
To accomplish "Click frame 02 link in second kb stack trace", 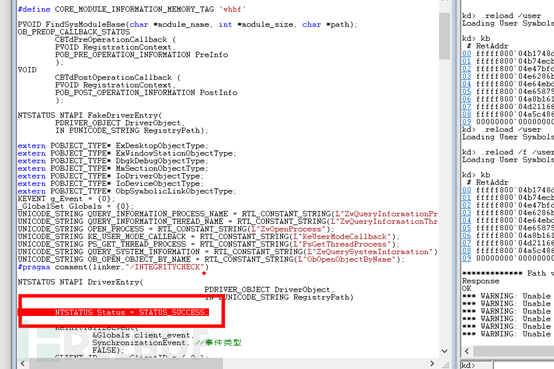I will [x=466, y=205].
